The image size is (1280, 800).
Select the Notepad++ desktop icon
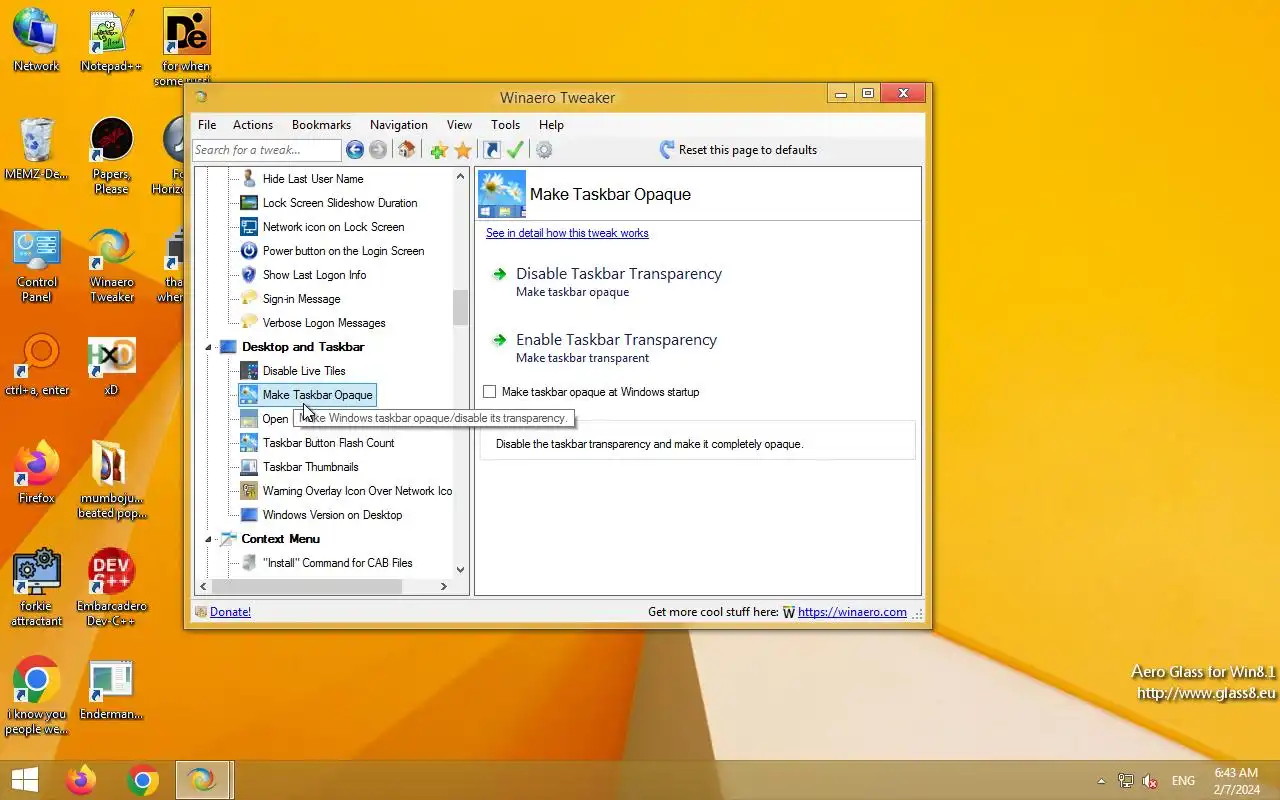(111, 41)
